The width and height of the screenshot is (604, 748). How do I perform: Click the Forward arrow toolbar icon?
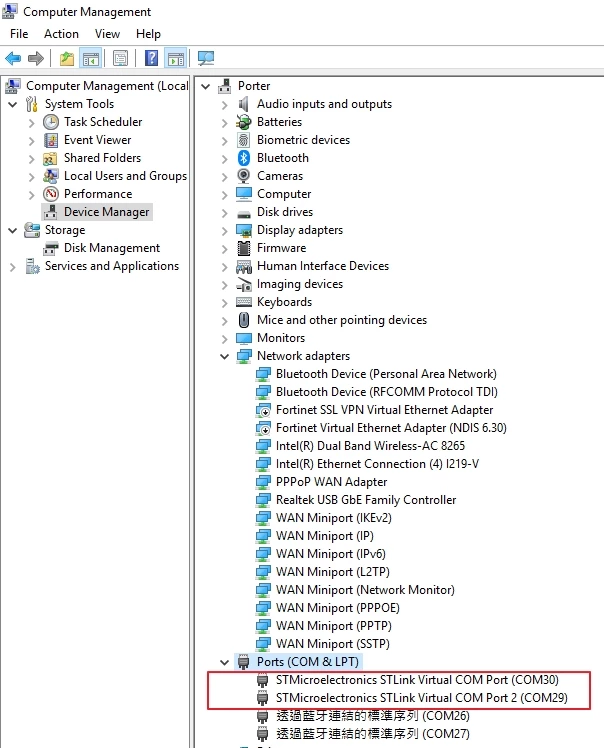pos(36,59)
